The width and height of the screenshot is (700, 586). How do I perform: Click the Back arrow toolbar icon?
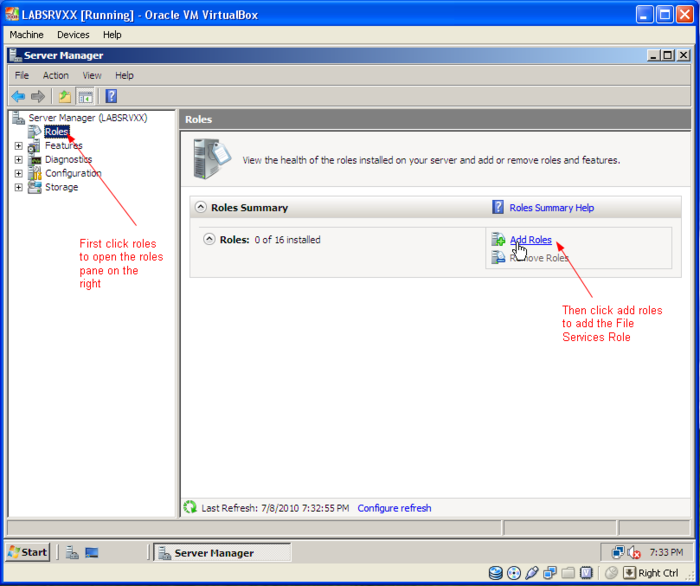[x=18, y=96]
